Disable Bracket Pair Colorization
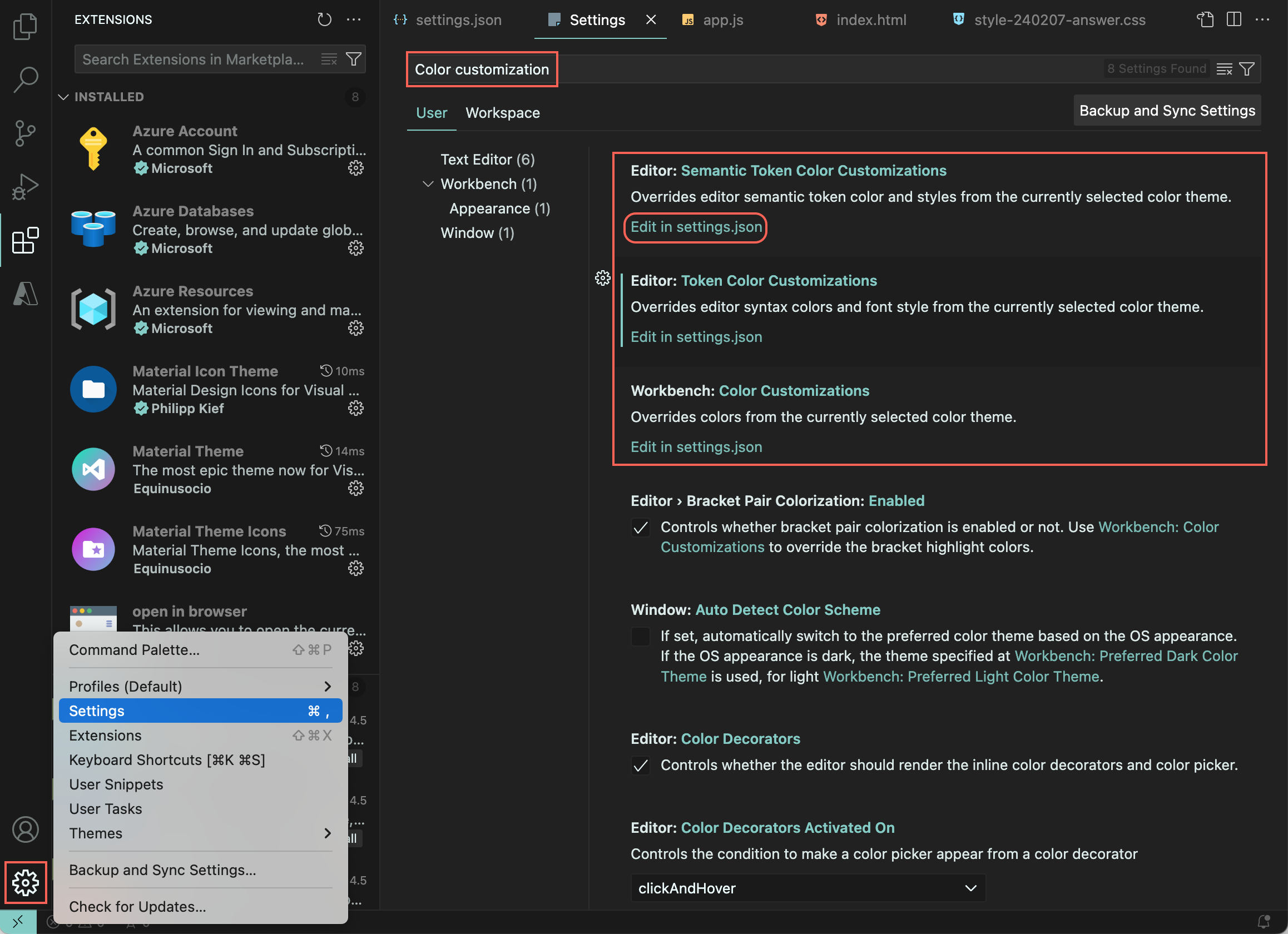This screenshot has height=934, width=1288. point(641,528)
